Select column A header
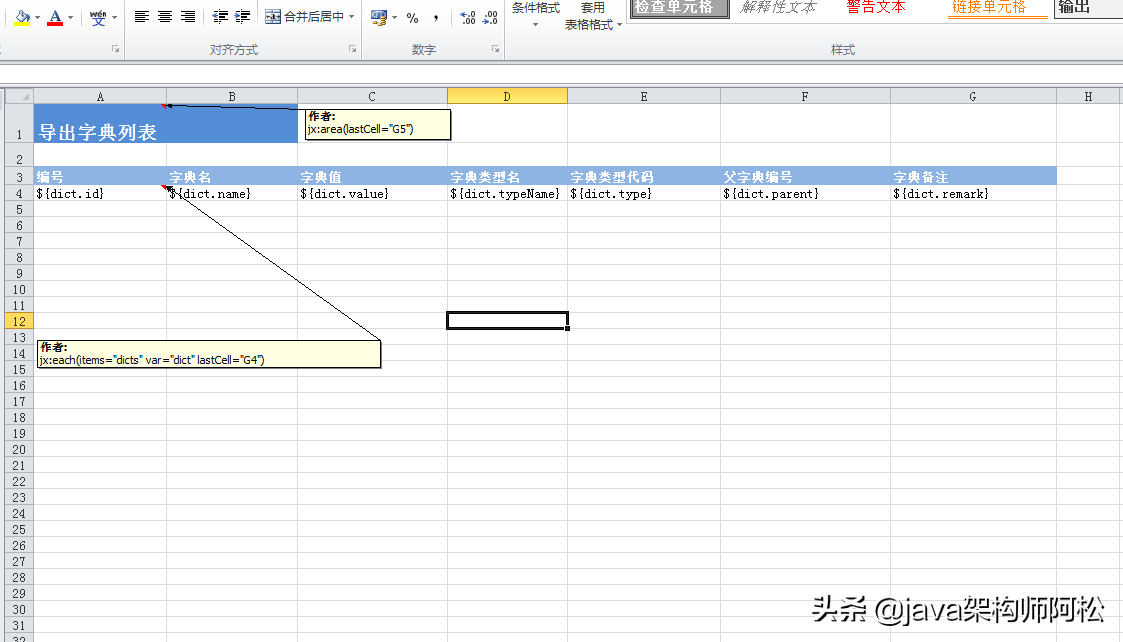Image resolution: width=1123 pixels, height=642 pixels. [x=100, y=96]
